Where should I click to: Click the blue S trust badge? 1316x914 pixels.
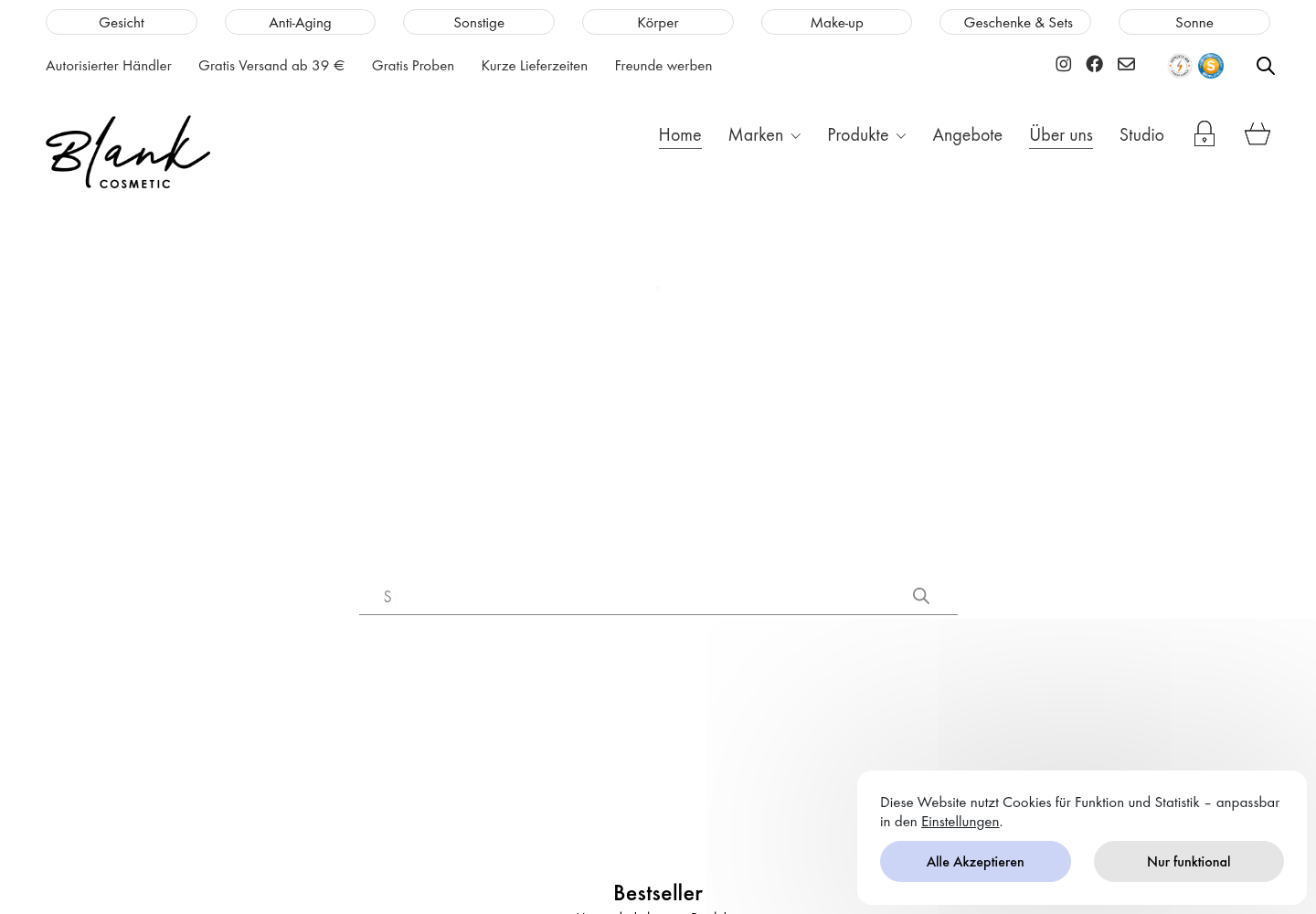[1211, 66]
